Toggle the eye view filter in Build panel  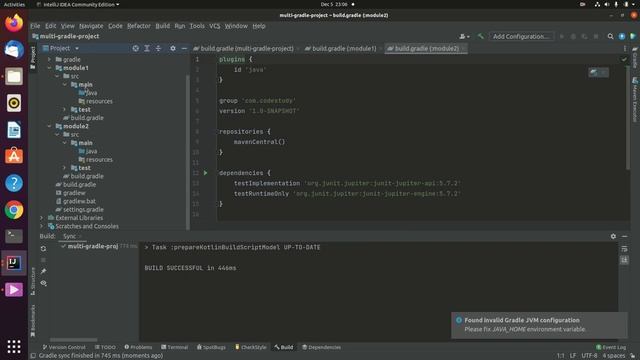[43, 283]
